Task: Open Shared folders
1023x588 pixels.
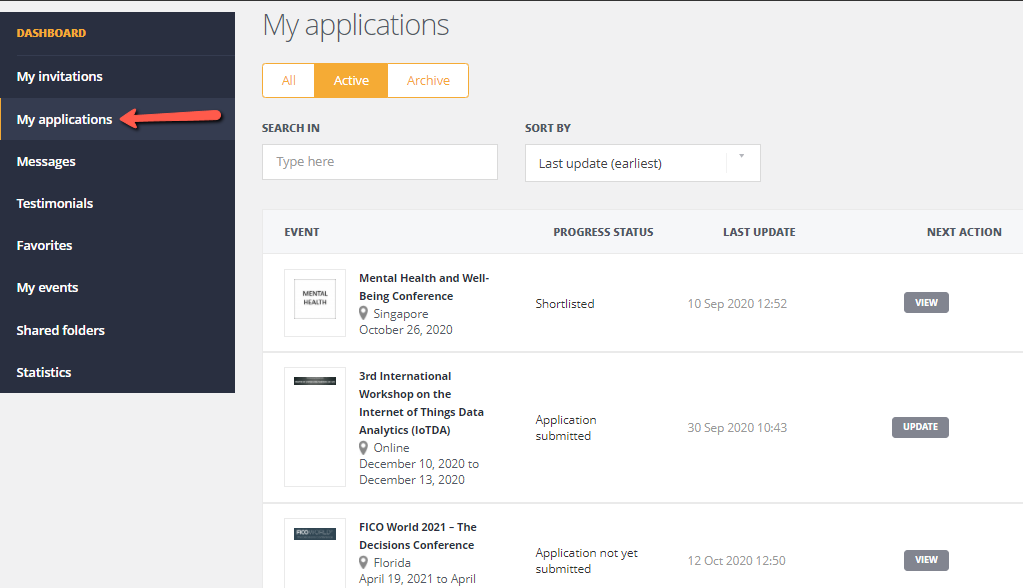Action: pos(61,330)
